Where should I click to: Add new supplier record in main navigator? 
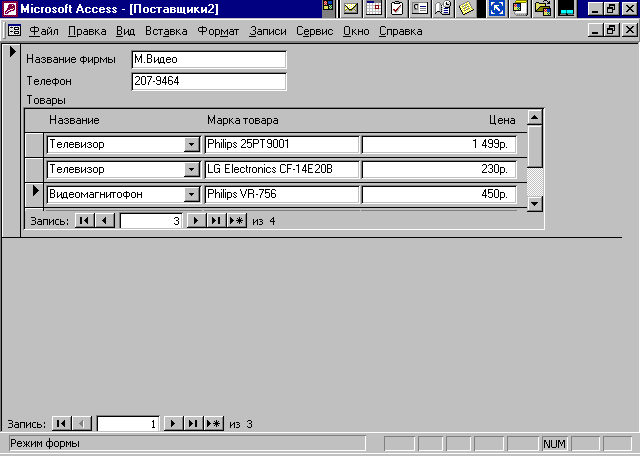pyautogui.click(x=214, y=424)
